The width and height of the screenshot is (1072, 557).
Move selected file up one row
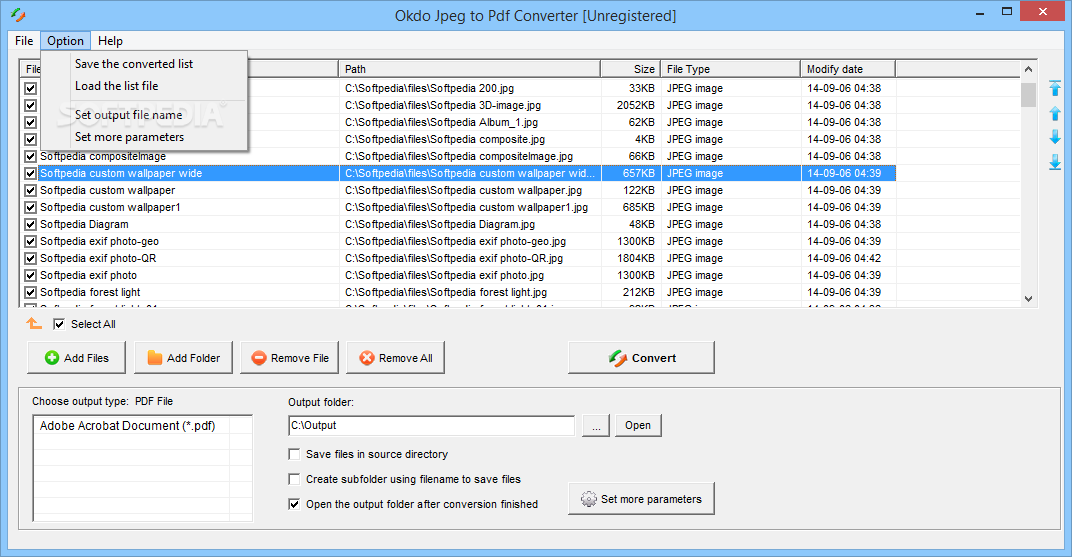[1055, 113]
